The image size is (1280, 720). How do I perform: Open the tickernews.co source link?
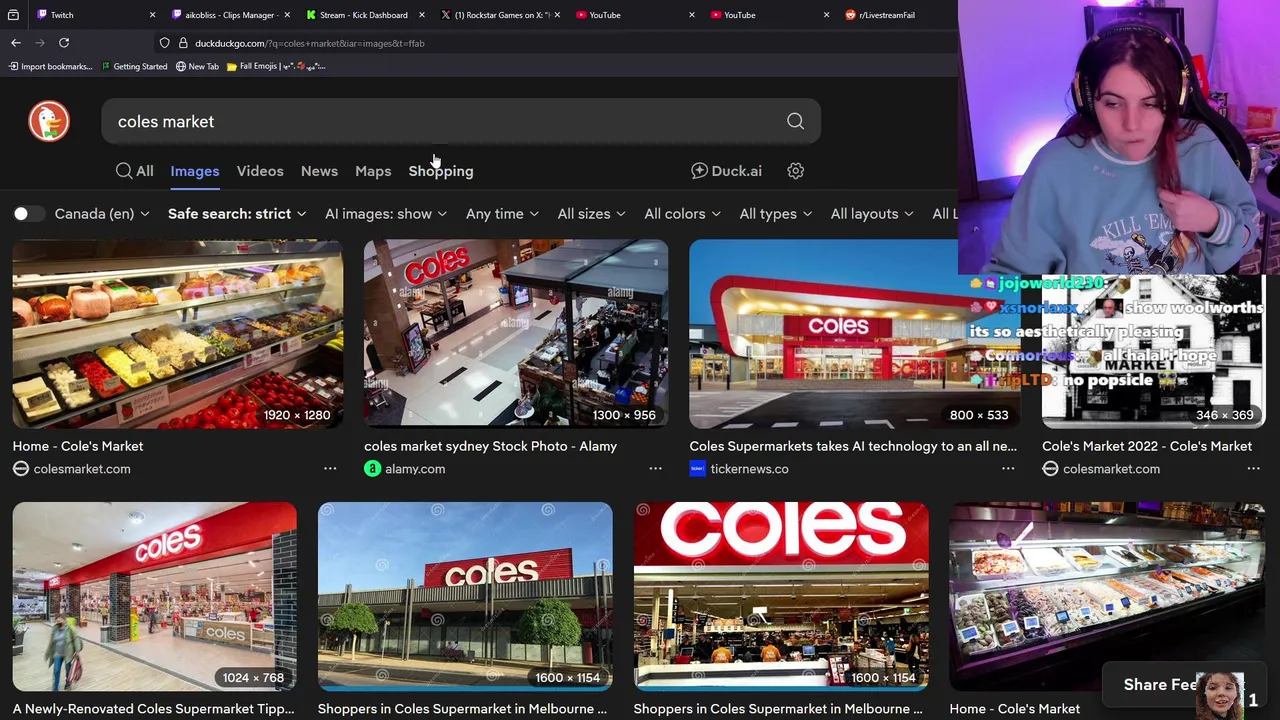(749, 469)
